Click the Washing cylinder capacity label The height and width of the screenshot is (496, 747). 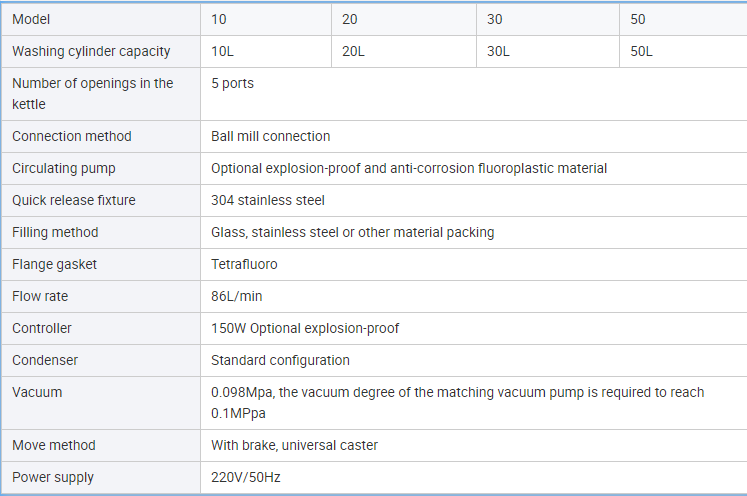pos(91,52)
